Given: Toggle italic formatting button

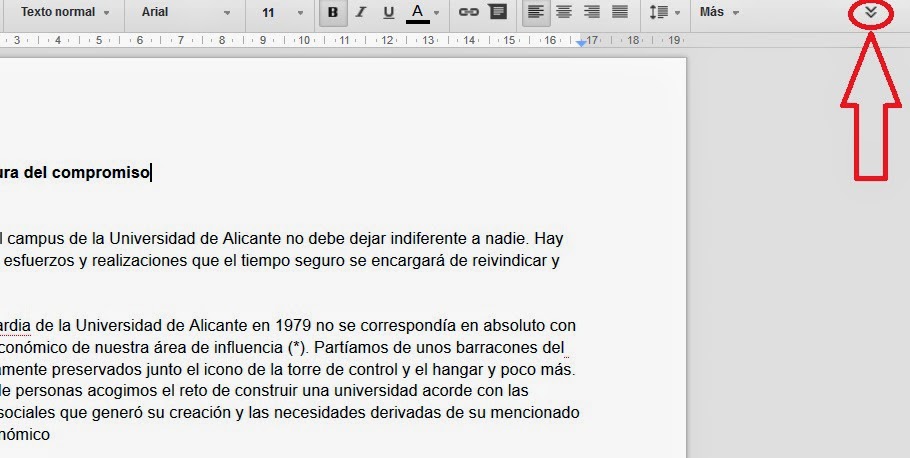Looking at the screenshot, I should (x=361, y=13).
